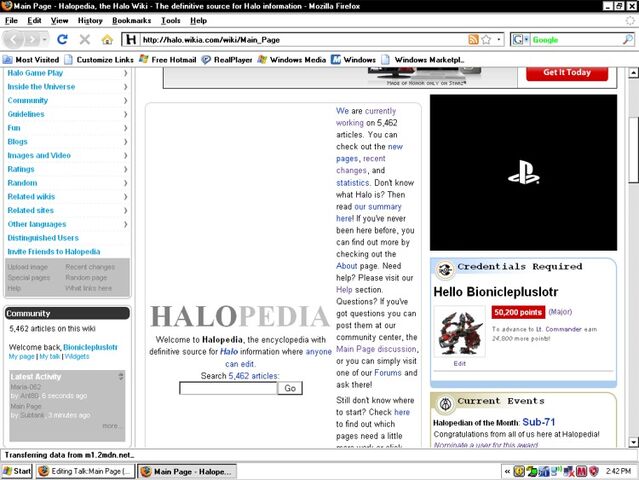Image resolution: width=639 pixels, height=480 pixels.
Task: Open the Windows Marketplace bookmark
Action: pos(423,59)
